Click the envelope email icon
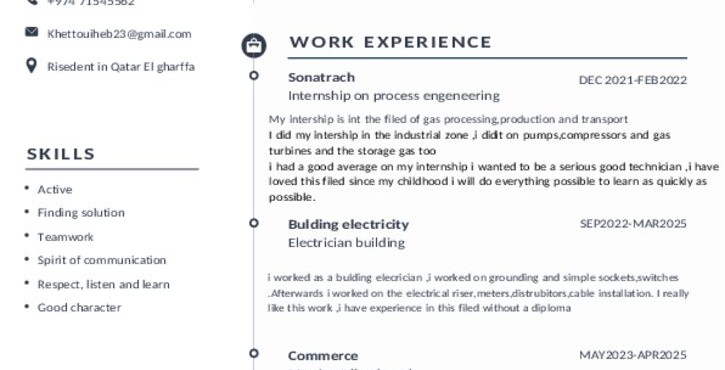Viewport: 725px width, 370px height. point(31,32)
